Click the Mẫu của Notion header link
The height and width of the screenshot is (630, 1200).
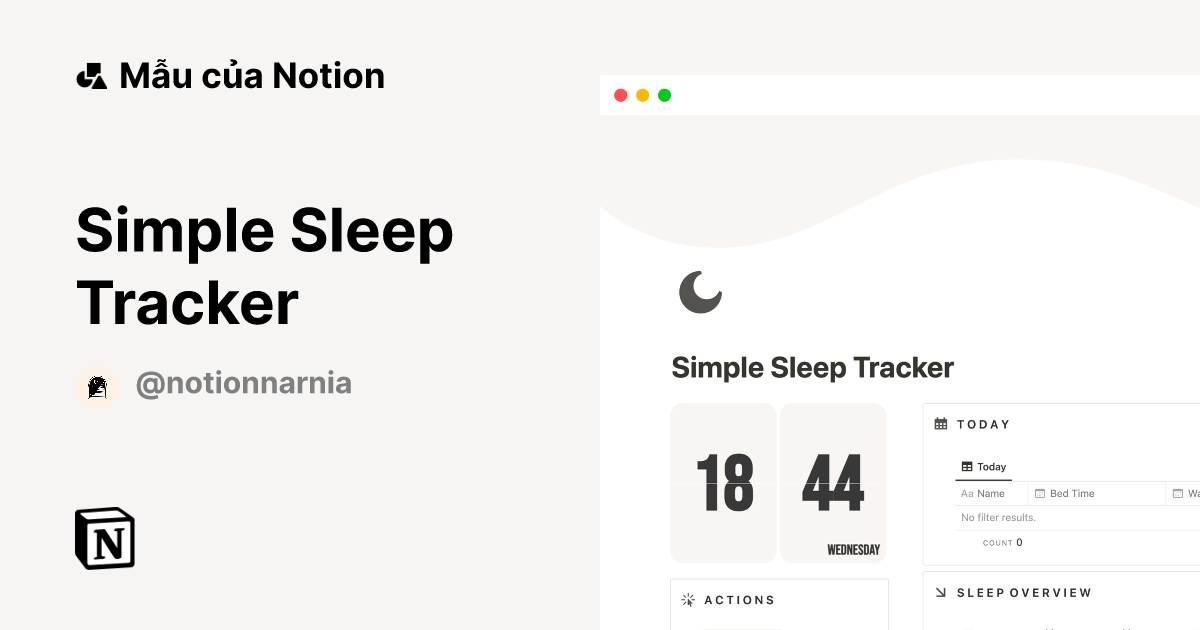pos(251,74)
